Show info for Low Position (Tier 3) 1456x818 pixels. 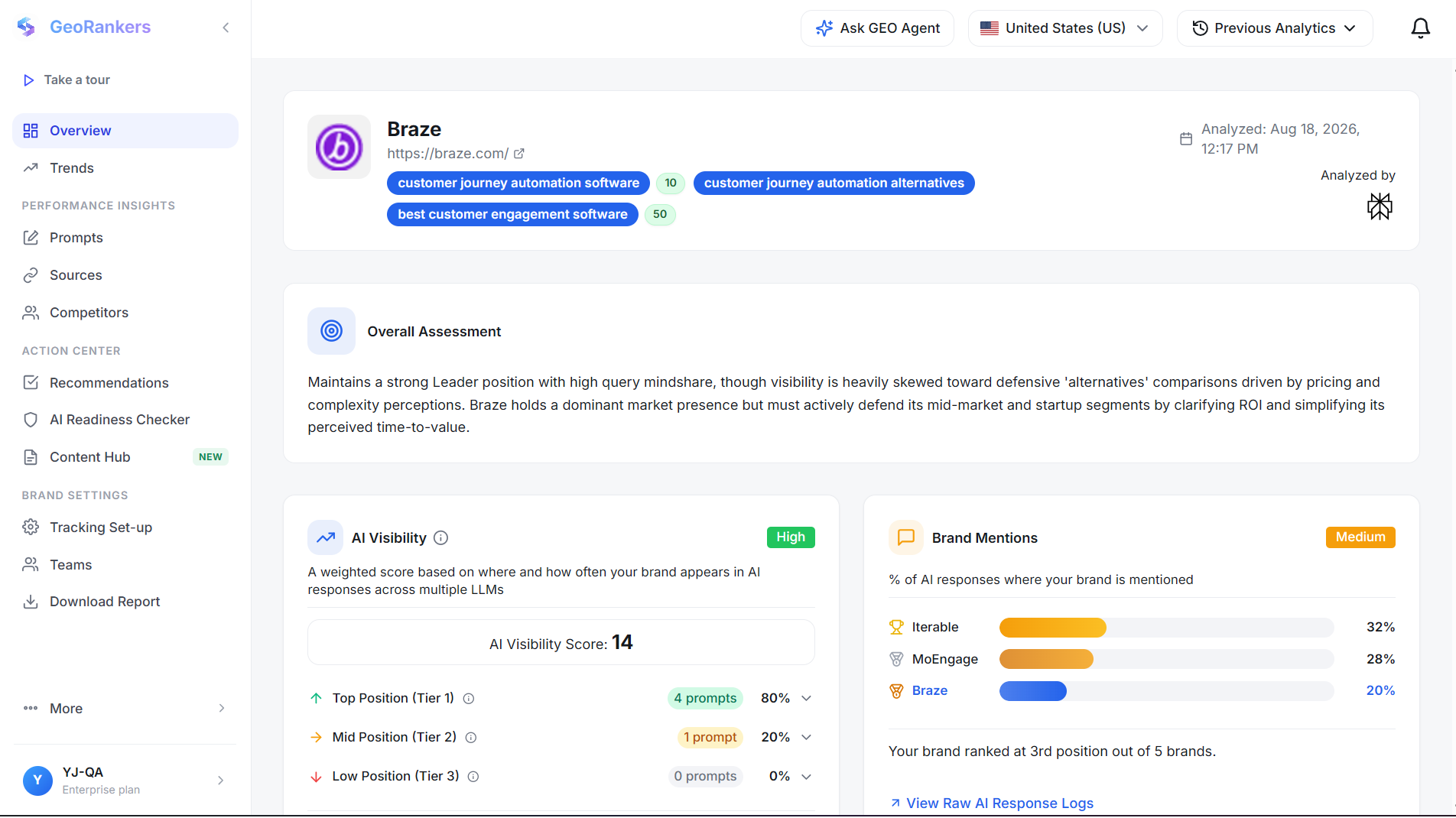473,777
